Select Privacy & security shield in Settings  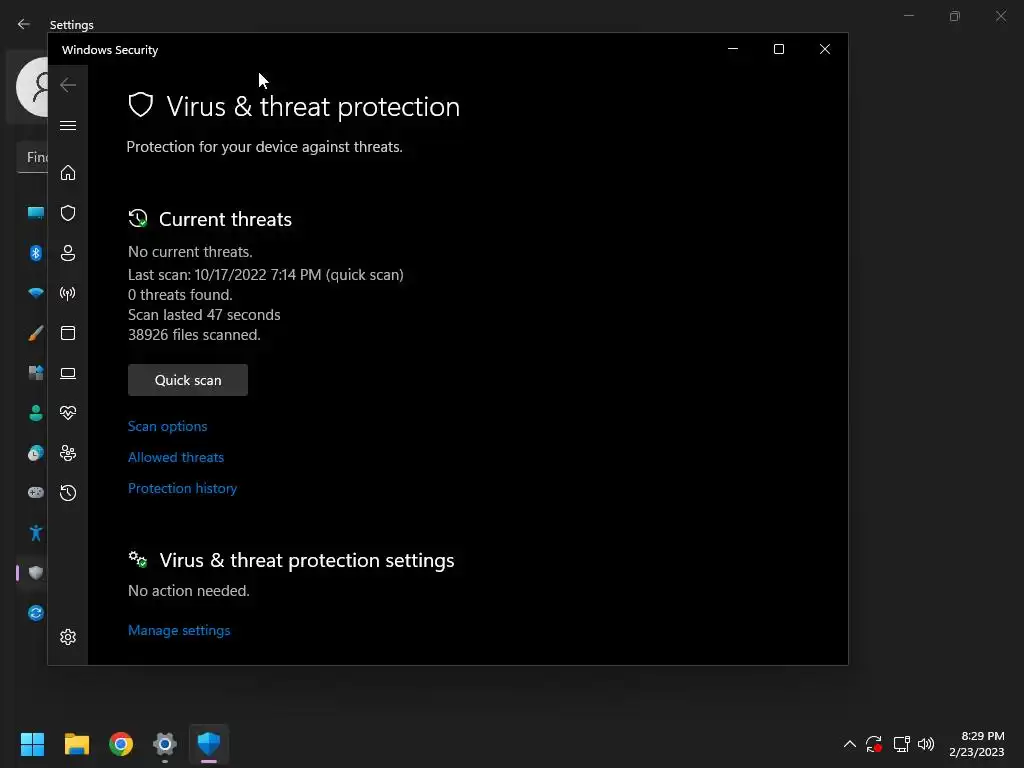click(35, 573)
